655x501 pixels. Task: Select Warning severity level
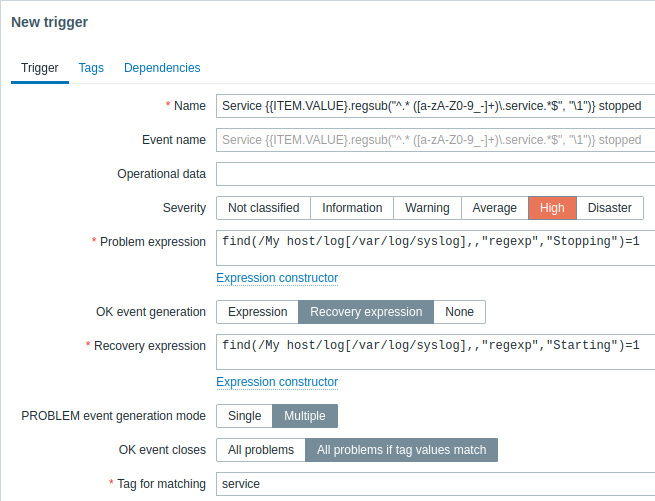tap(427, 208)
